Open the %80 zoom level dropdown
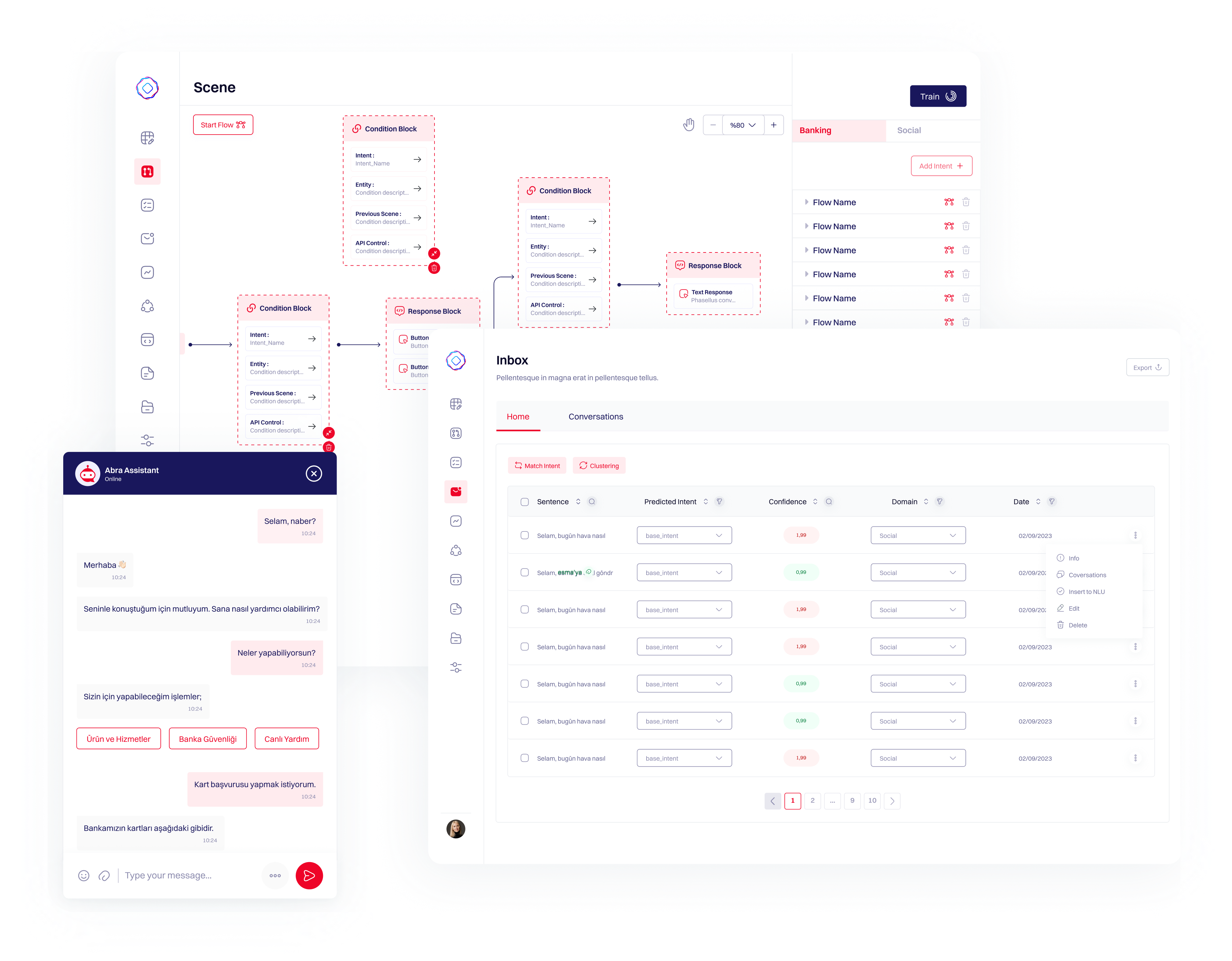Screen dimensions: 1232x961 click(x=743, y=125)
